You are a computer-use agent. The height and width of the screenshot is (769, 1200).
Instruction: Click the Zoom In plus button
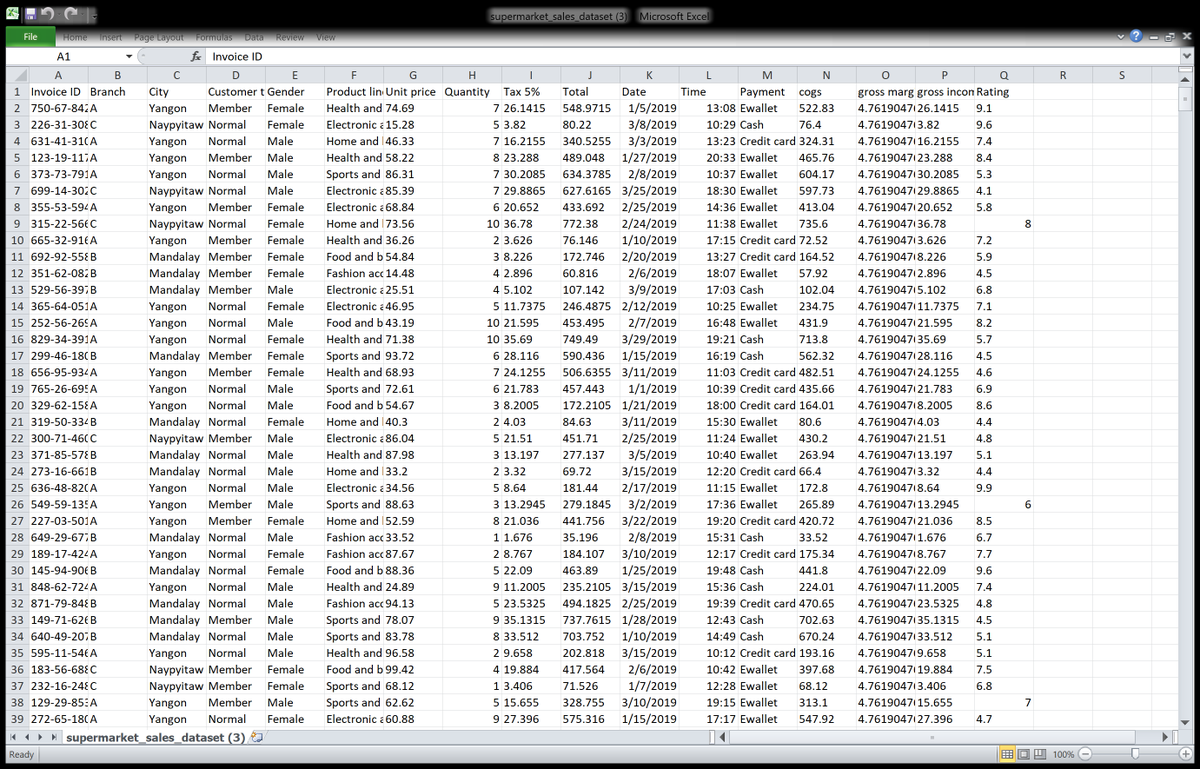click(x=1185, y=754)
